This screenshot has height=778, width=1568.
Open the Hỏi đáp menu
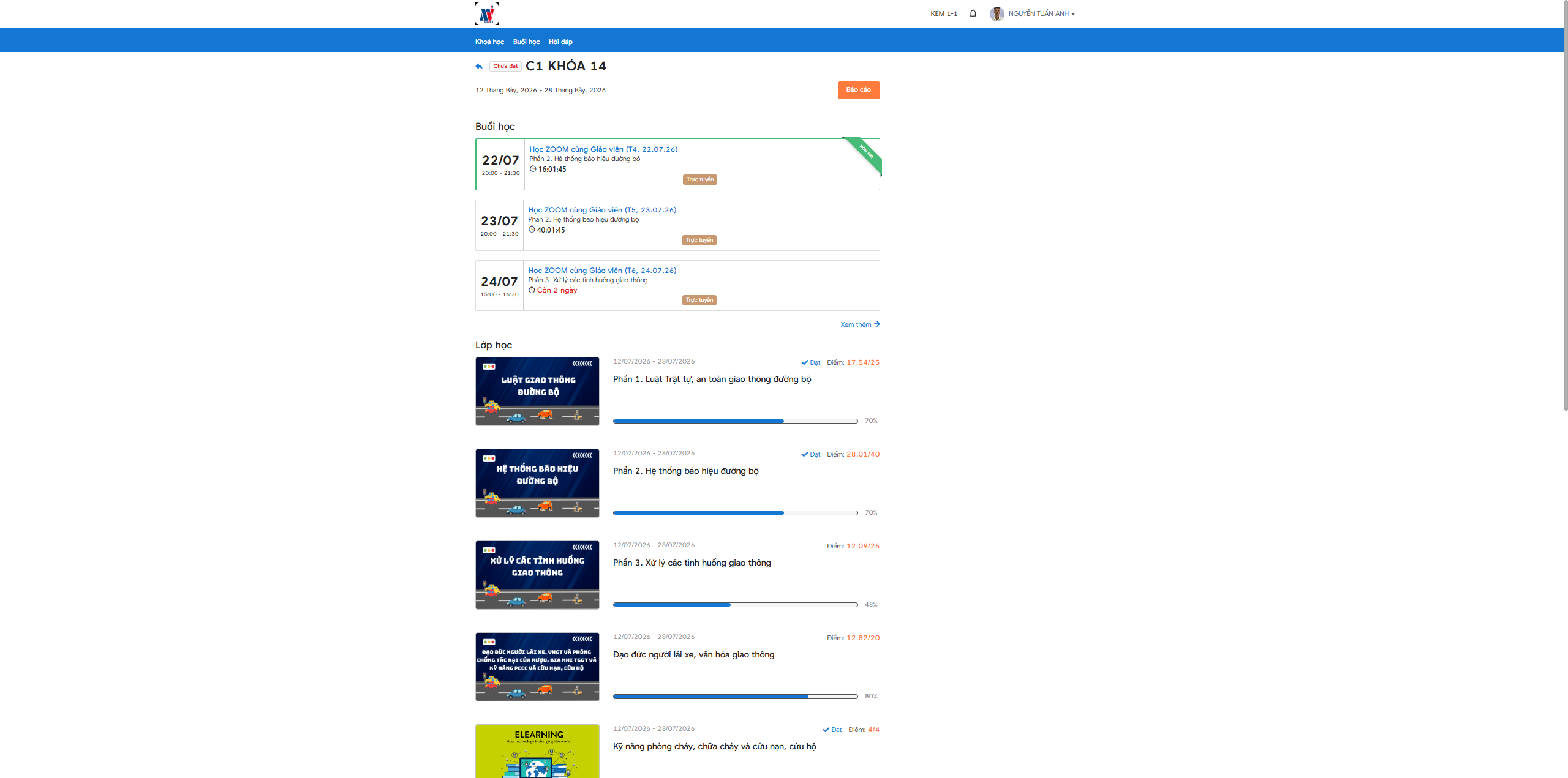tap(560, 42)
